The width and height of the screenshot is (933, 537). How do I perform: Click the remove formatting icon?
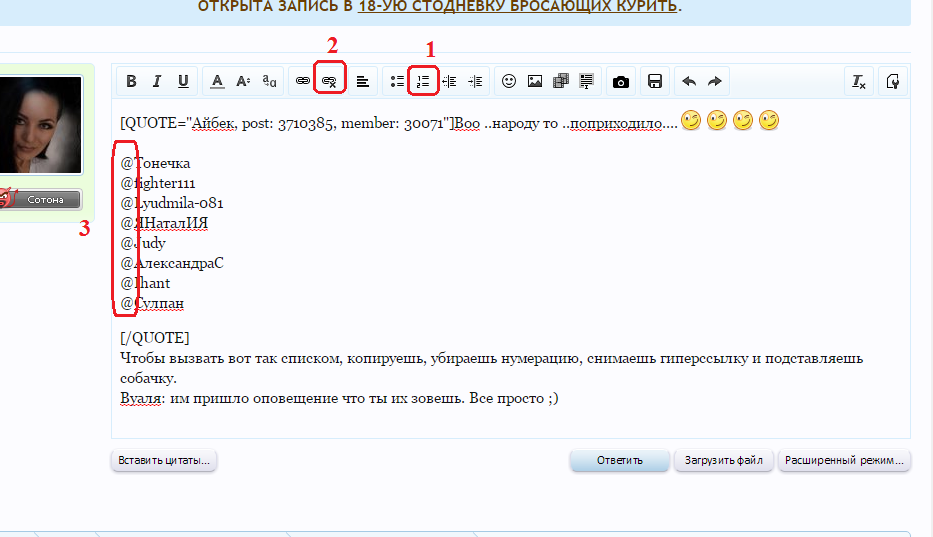(x=859, y=82)
